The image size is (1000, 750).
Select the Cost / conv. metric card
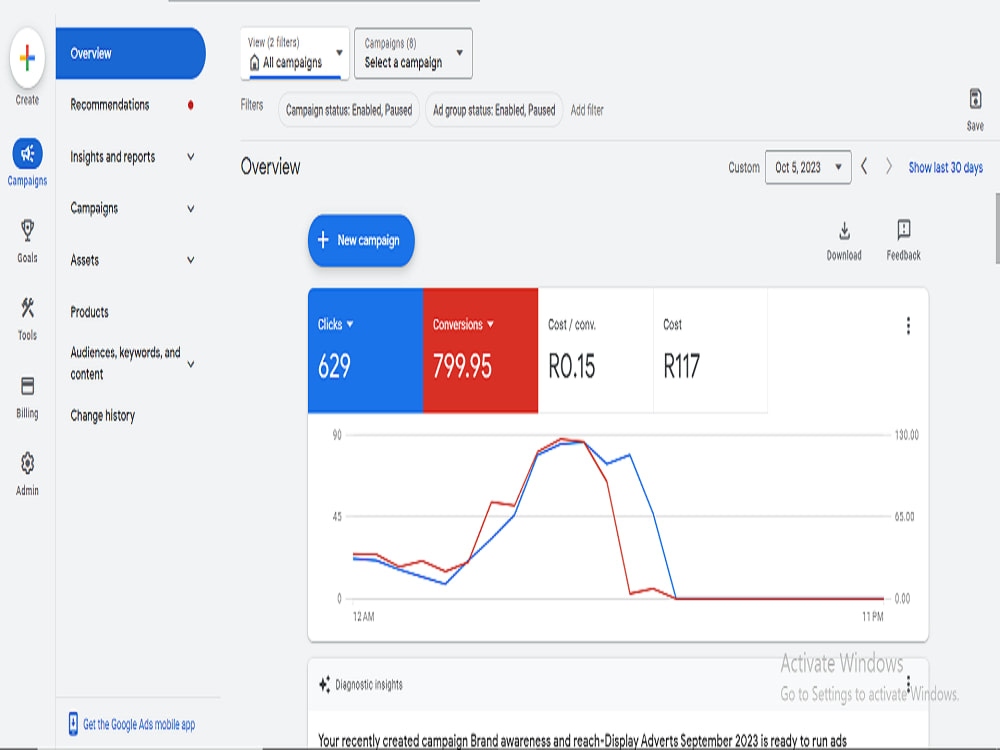pyautogui.click(x=596, y=350)
